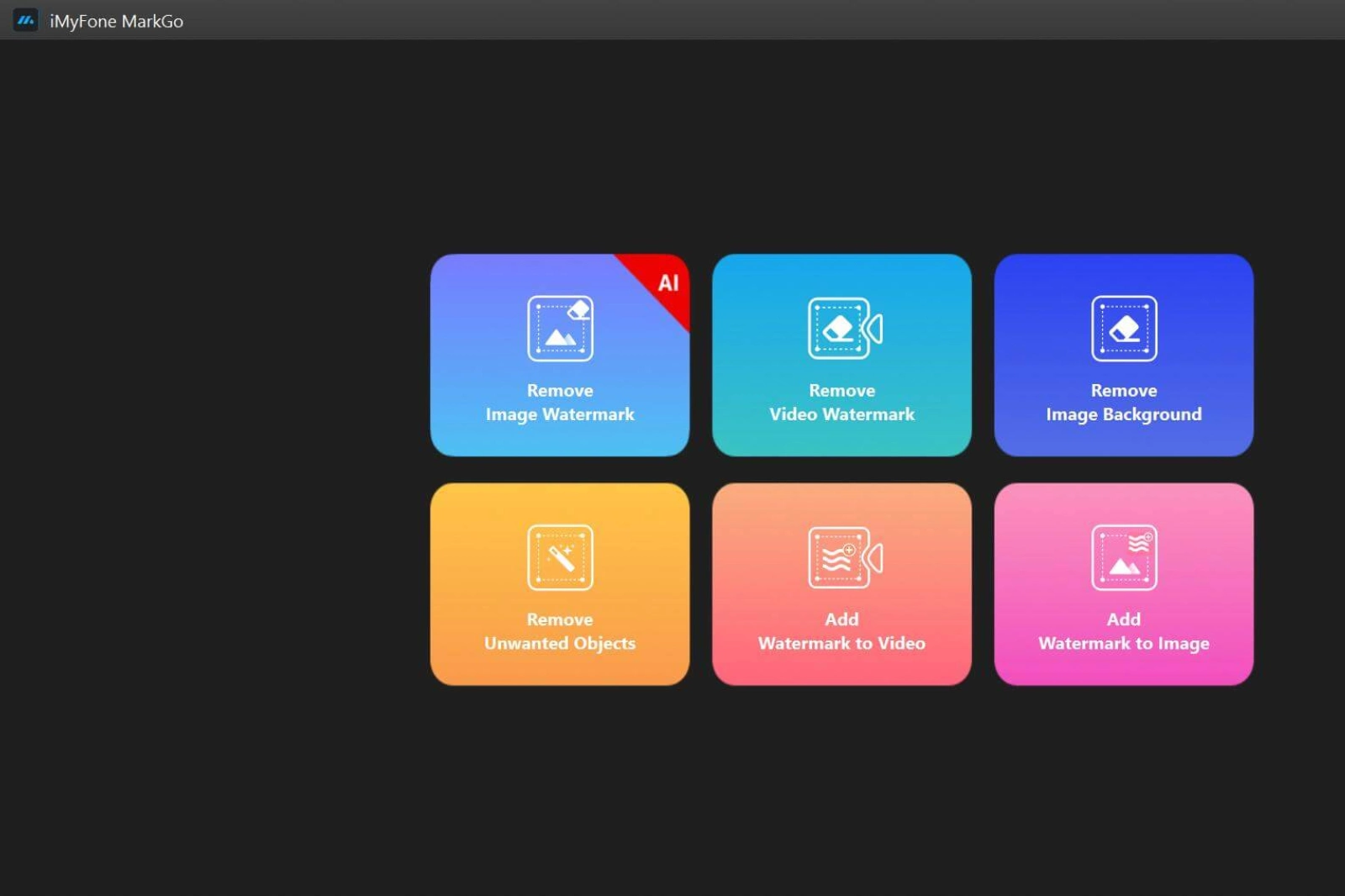Image resolution: width=1345 pixels, height=896 pixels.
Task: Launch the Remove Unwanted Objects tool
Action: 560,584
